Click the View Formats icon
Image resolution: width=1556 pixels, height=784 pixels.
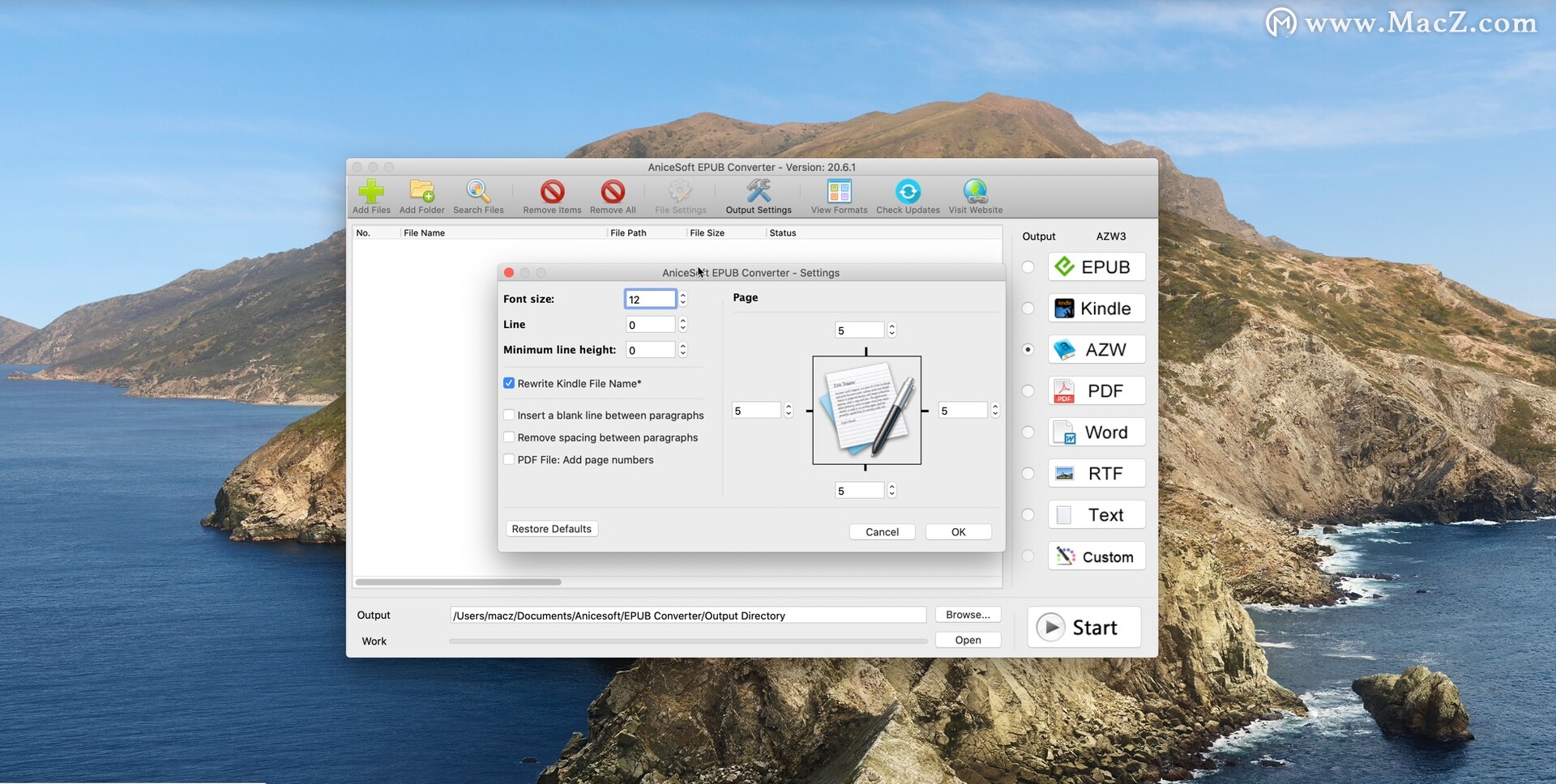click(839, 197)
